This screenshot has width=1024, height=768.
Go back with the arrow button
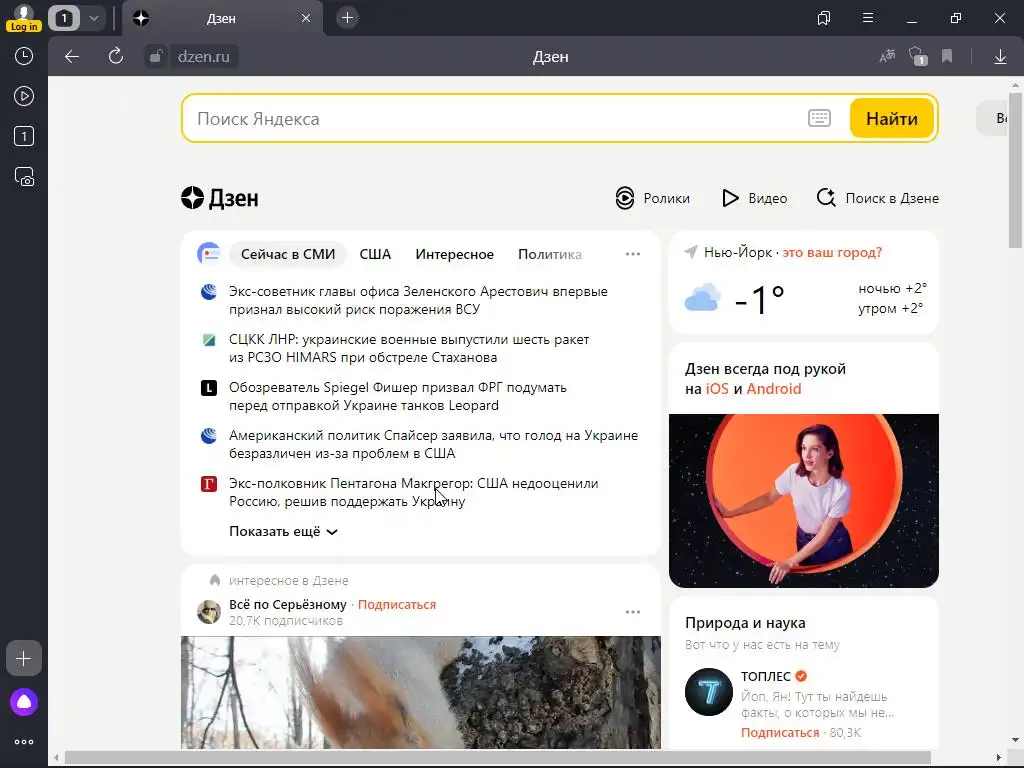click(x=72, y=57)
